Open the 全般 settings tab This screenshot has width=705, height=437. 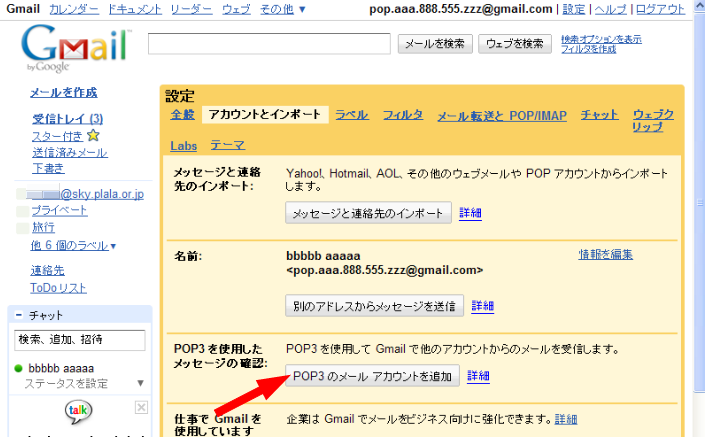[183, 115]
